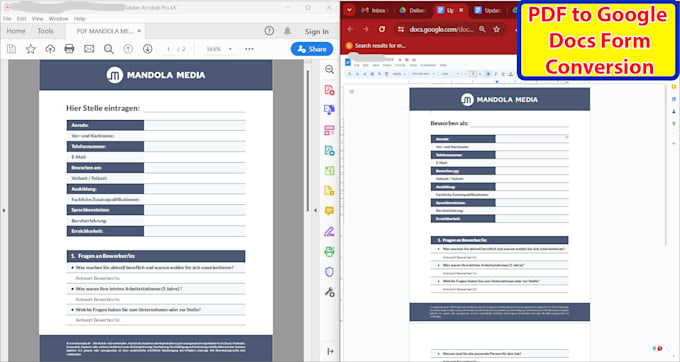
Task: Switch to Acrobat Tools tab
Action: 45,31
